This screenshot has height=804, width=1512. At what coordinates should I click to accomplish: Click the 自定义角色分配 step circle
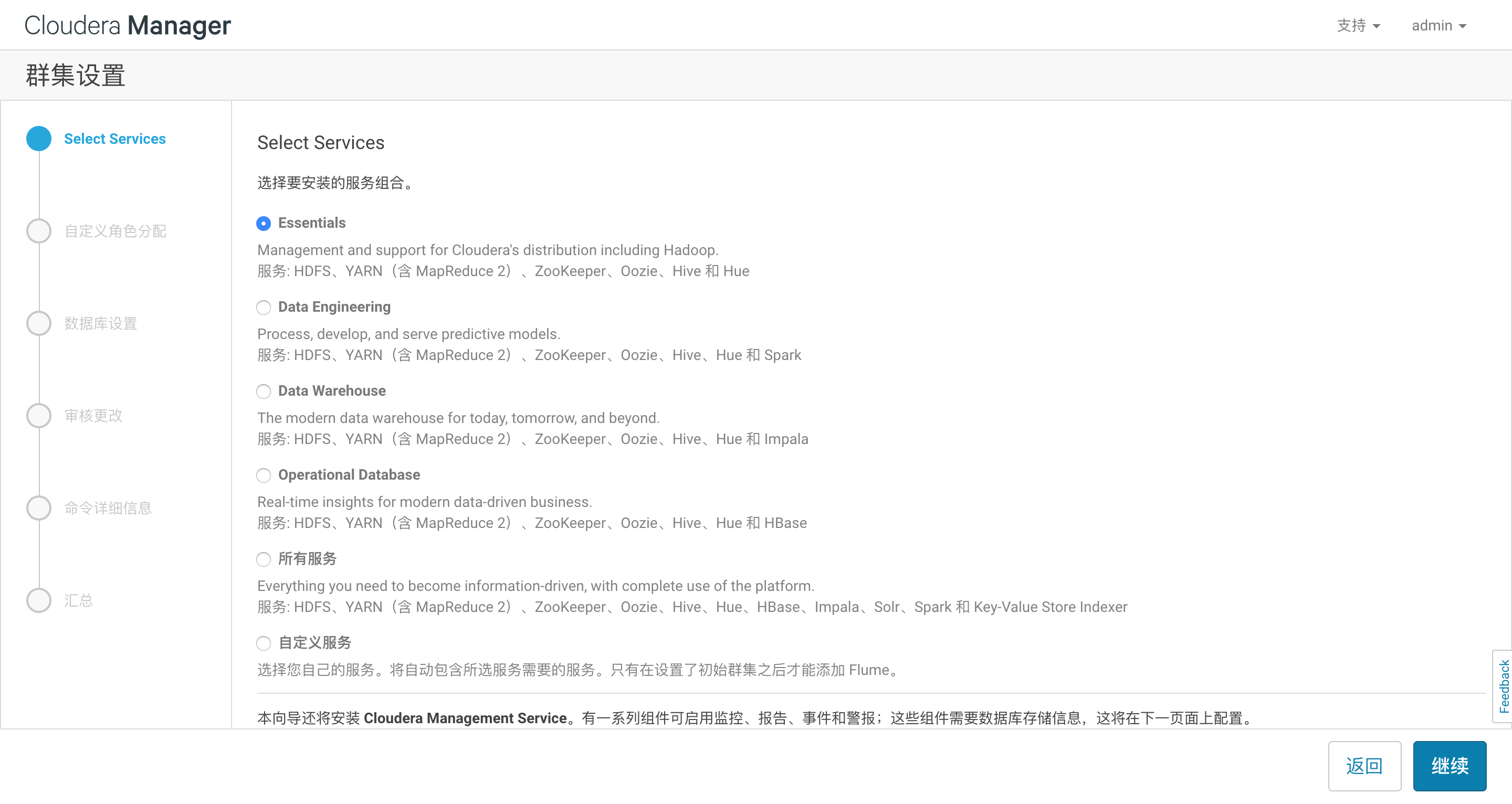tap(39, 230)
